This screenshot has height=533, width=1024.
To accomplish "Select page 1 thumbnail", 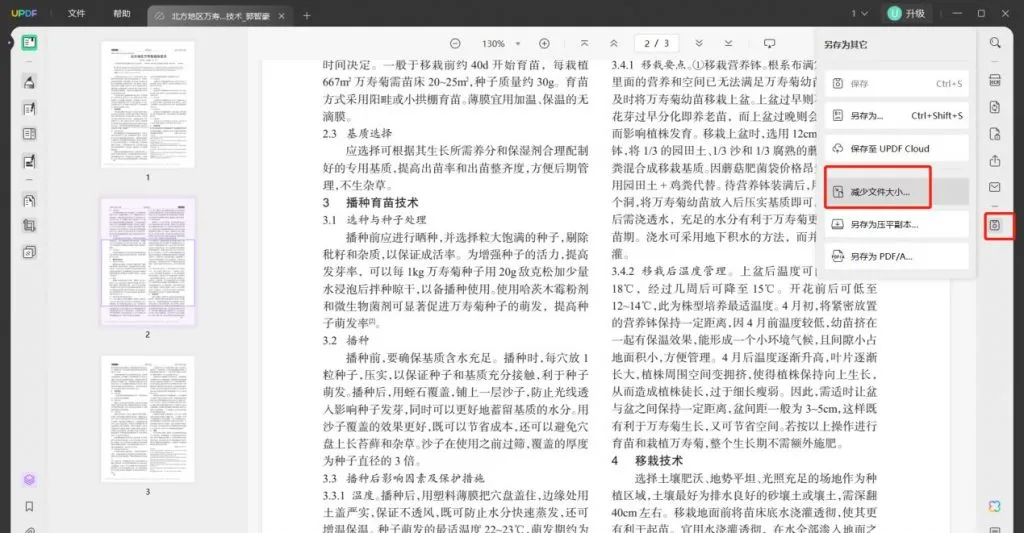I will tap(148, 105).
